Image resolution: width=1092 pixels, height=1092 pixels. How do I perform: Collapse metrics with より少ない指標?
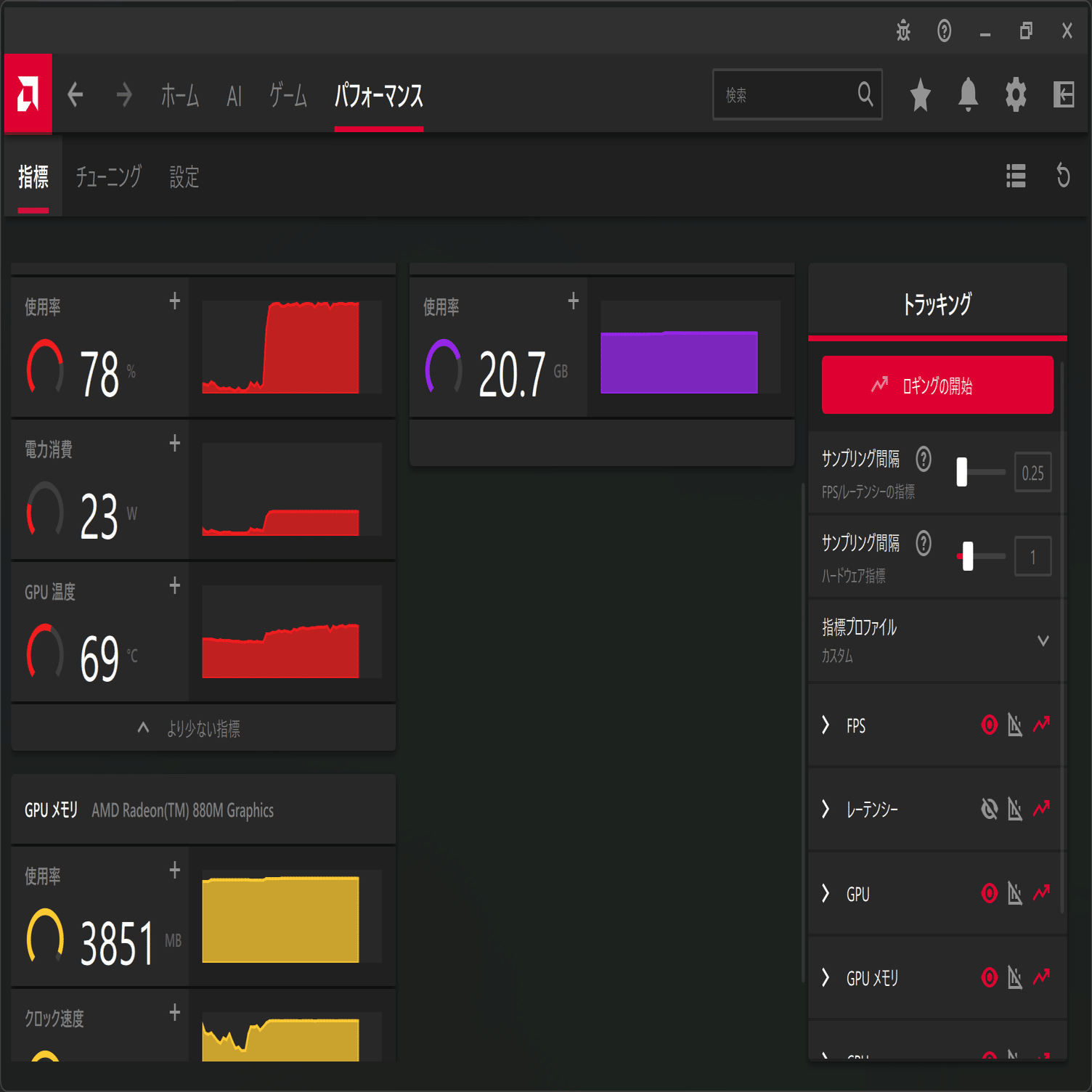[203, 728]
